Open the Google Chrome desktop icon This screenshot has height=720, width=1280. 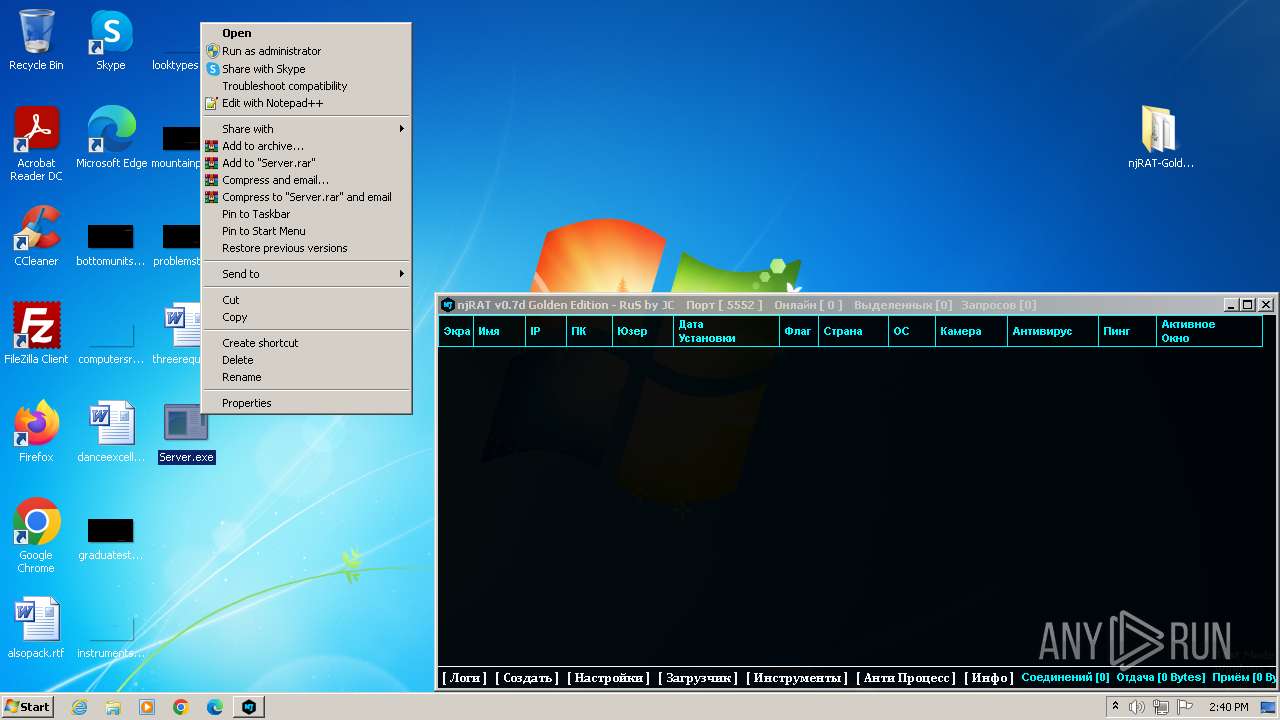click(36, 535)
